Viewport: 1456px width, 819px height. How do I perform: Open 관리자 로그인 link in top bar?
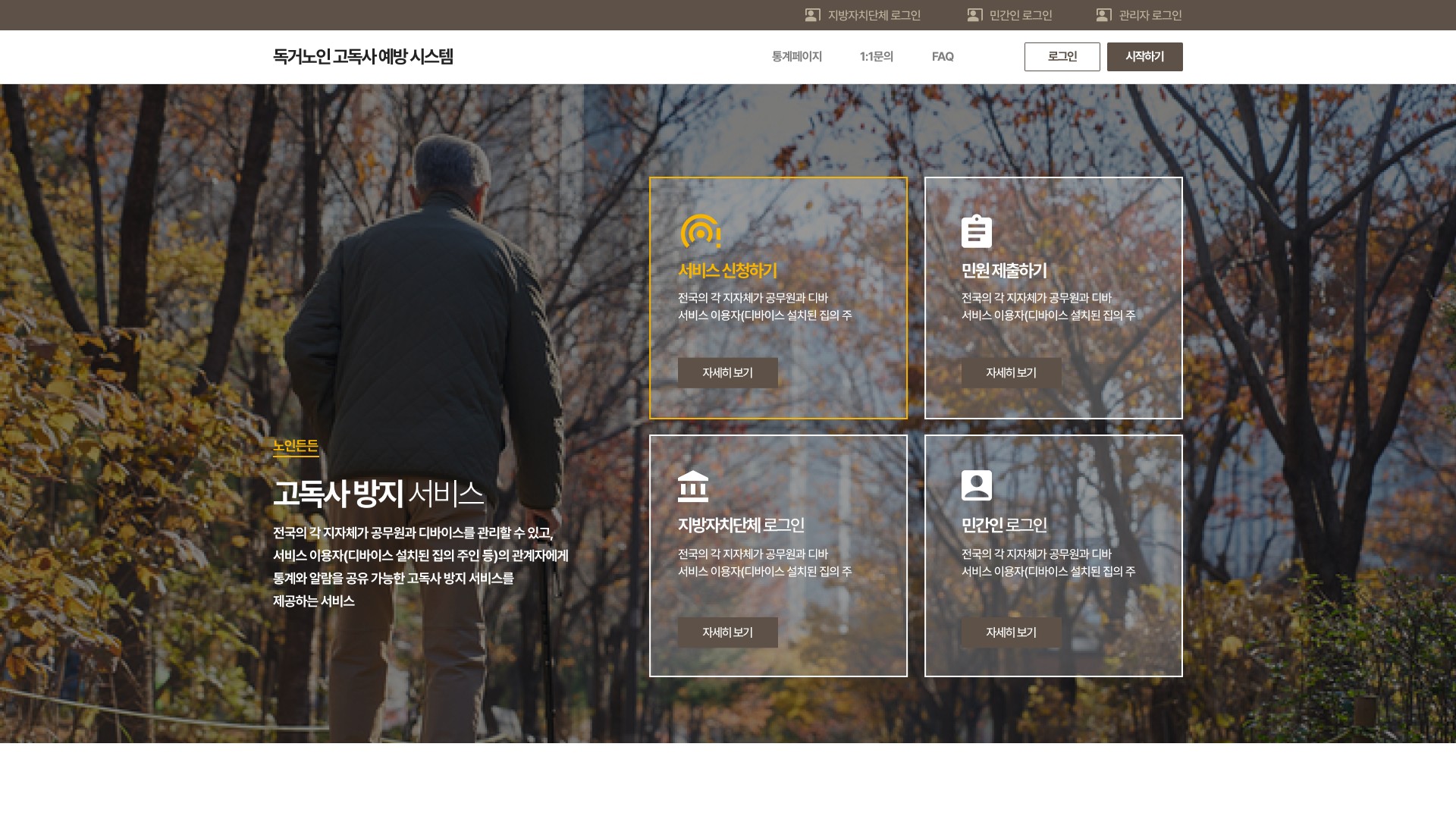coord(1150,15)
